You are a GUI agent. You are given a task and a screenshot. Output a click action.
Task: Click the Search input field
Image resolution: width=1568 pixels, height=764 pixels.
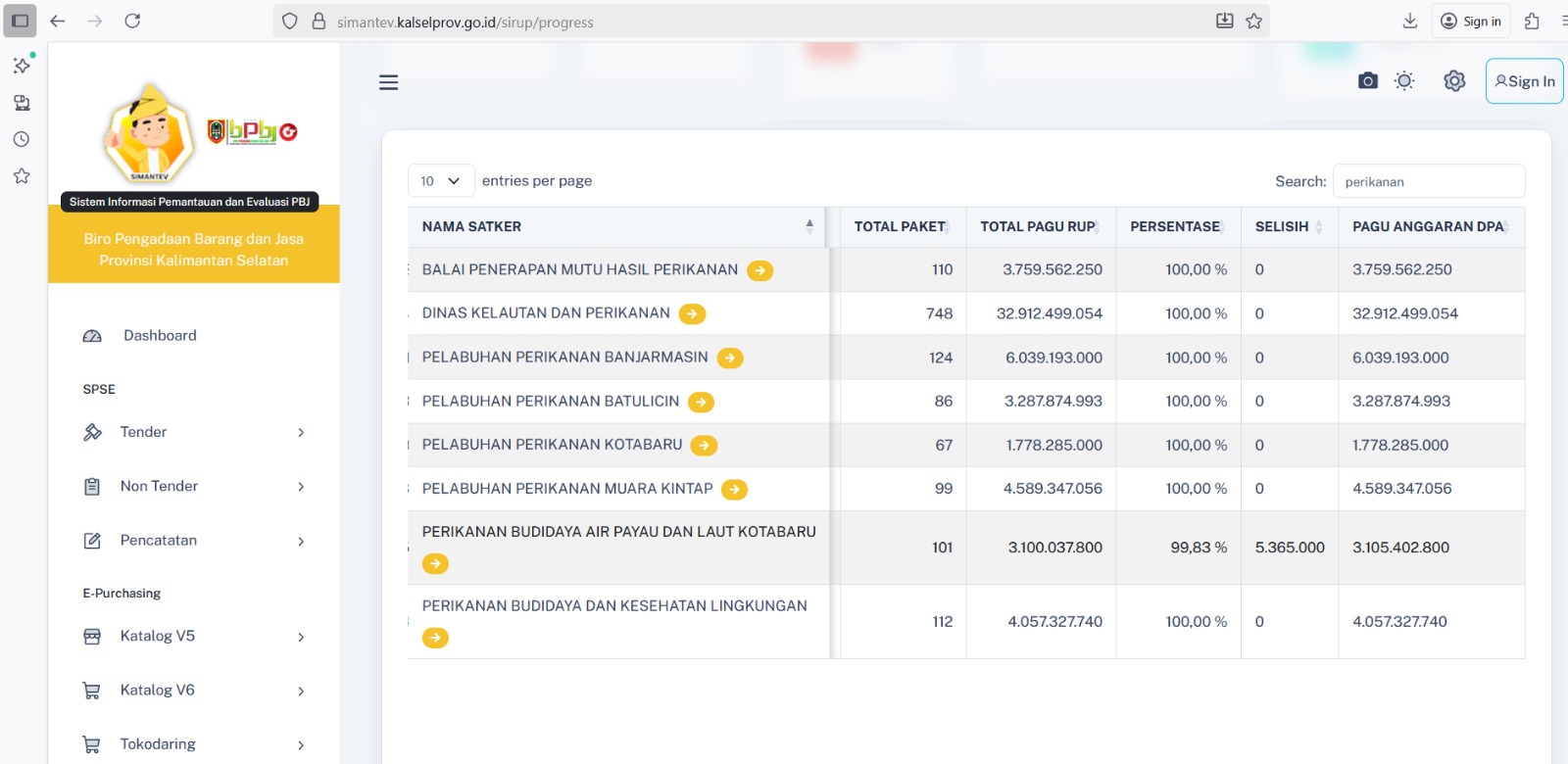(1428, 181)
